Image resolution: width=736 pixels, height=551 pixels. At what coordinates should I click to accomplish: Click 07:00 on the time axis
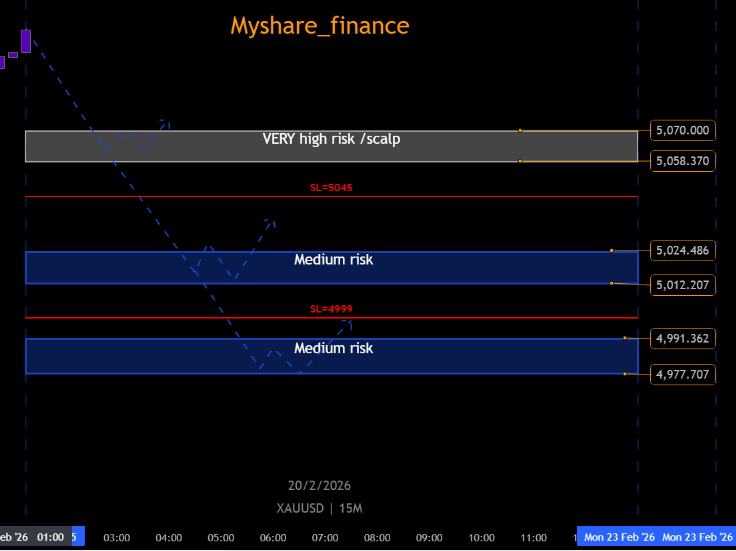coord(325,537)
